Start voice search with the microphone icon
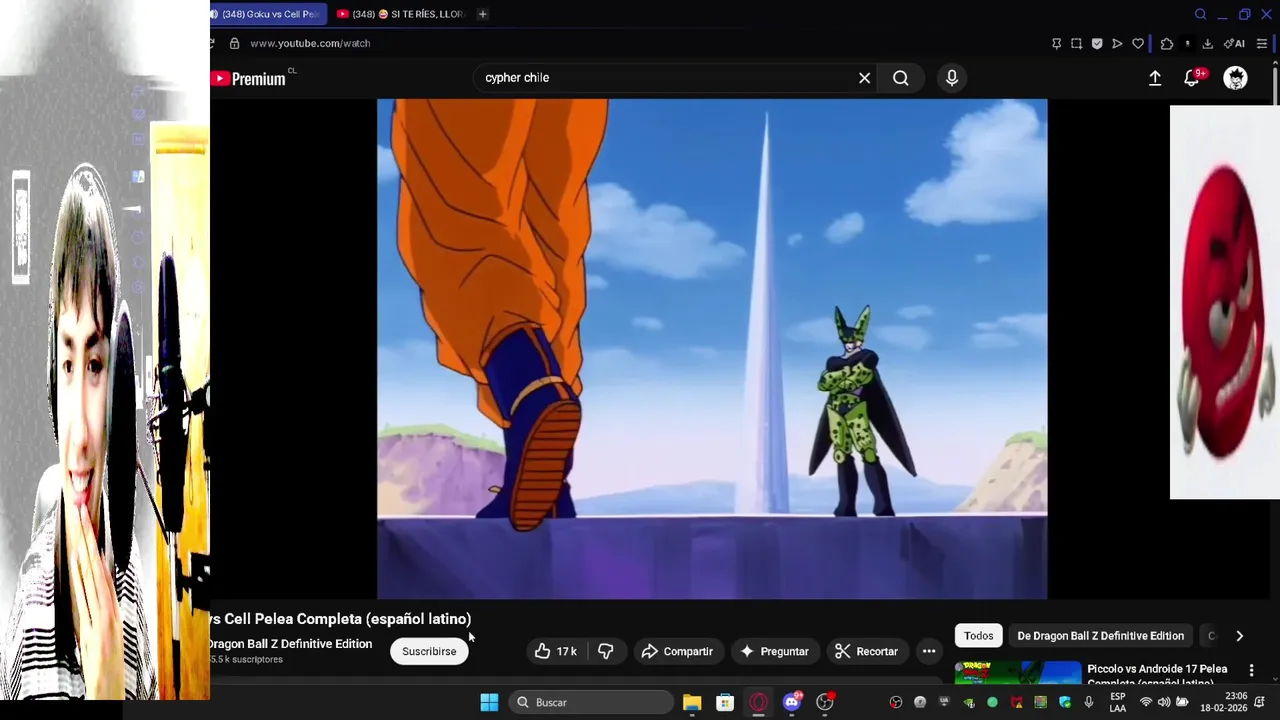Viewport: 1280px width, 720px height. 952,78
